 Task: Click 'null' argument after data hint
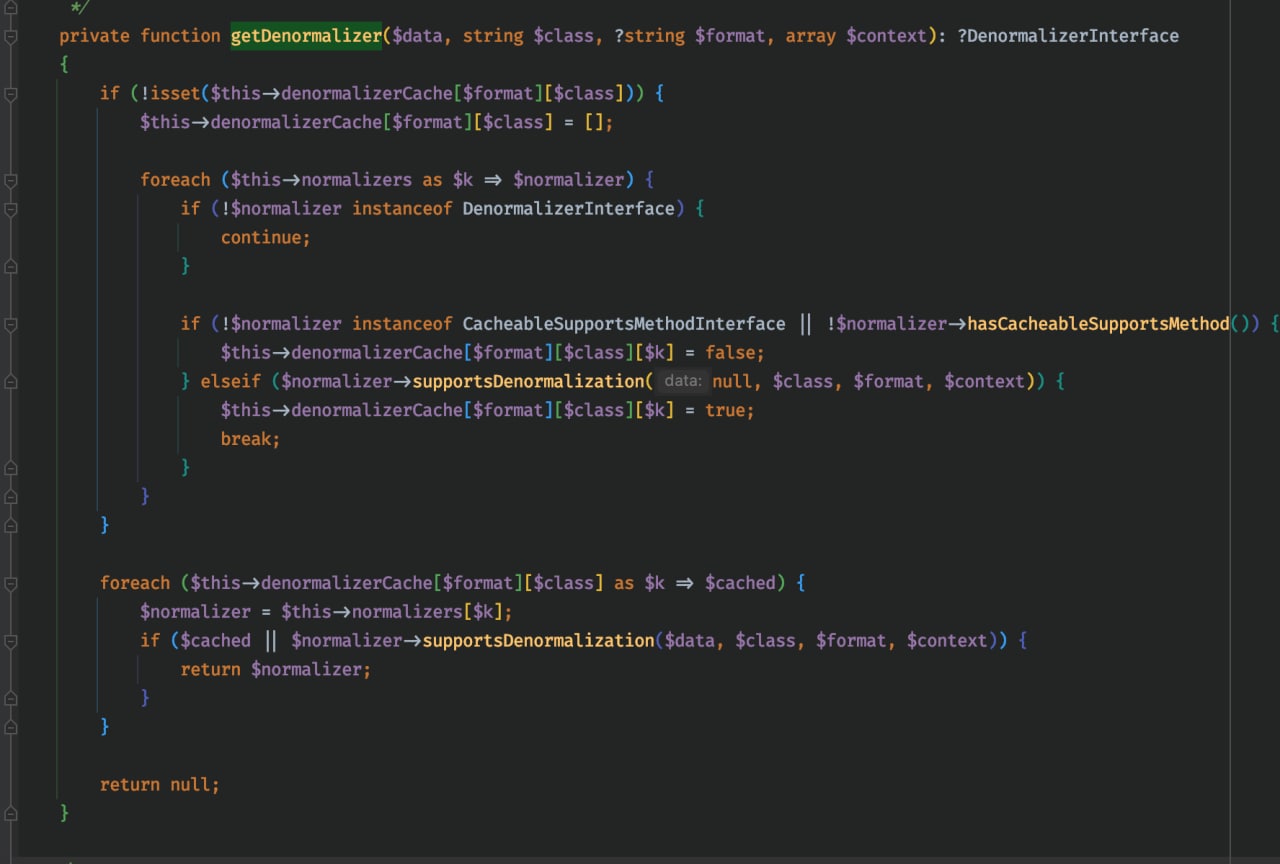point(733,381)
